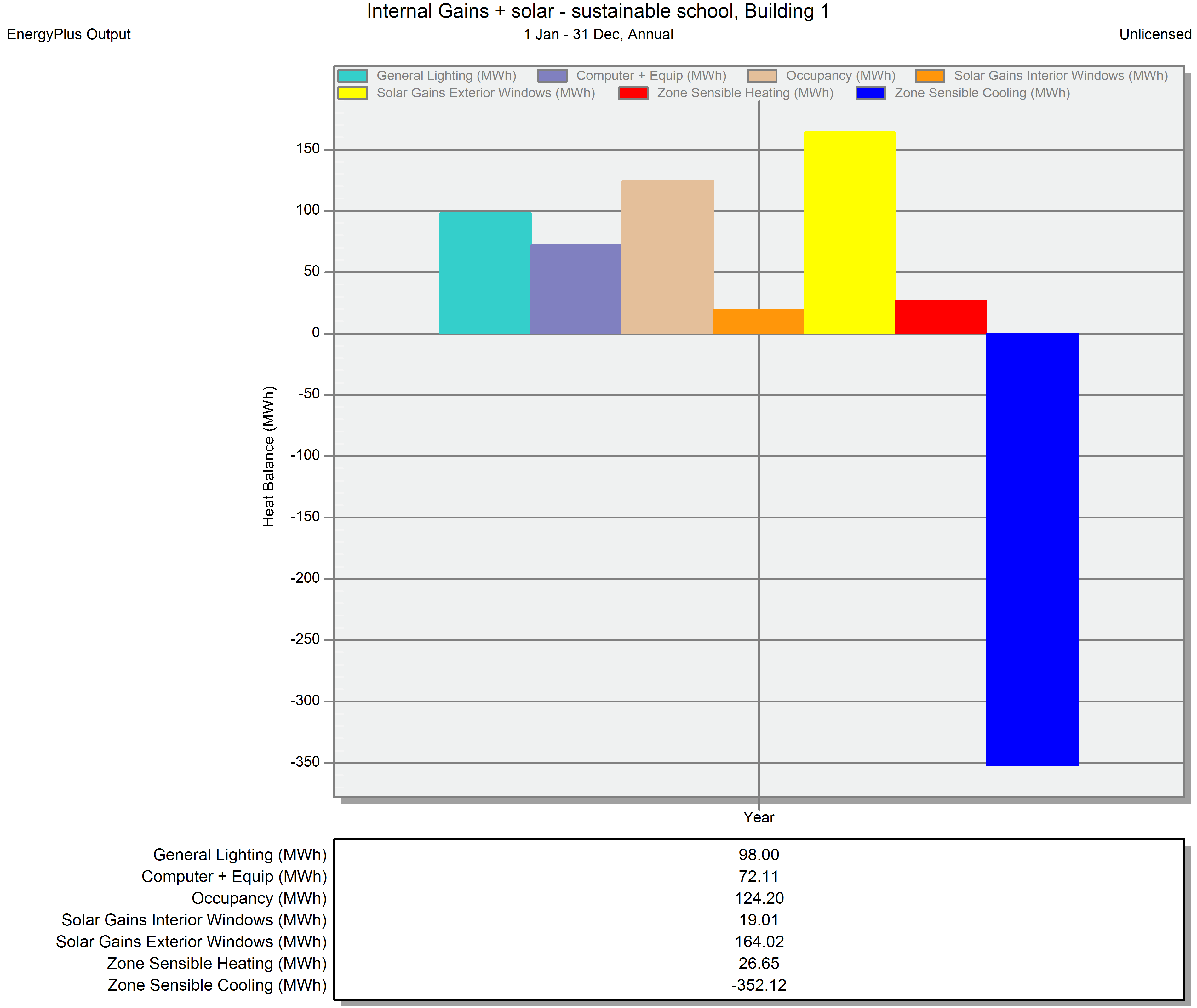Click the blue Zone Sensible Cooling bar
The height and width of the screenshot is (1008, 1197).
click(x=1032, y=549)
